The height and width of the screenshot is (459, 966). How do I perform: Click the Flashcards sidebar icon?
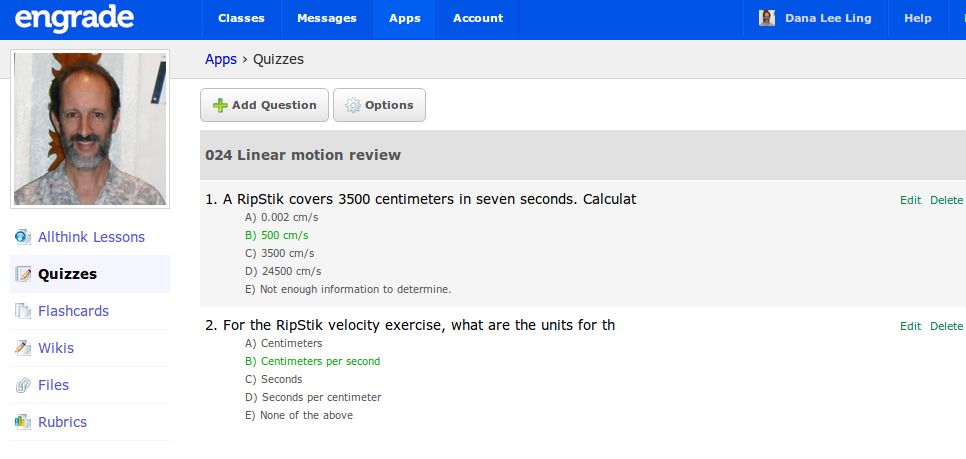pos(23,311)
